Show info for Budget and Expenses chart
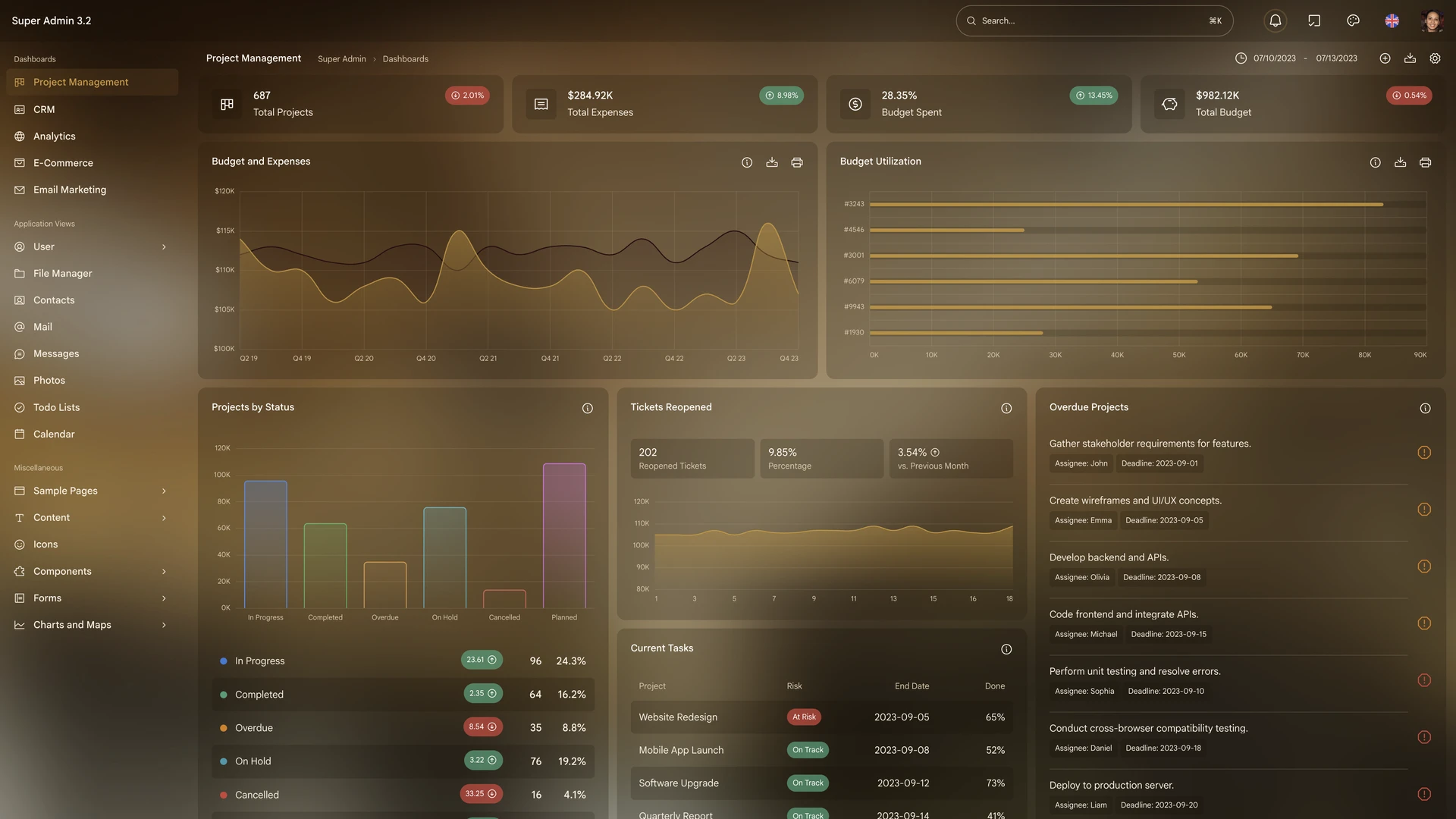 click(x=747, y=162)
